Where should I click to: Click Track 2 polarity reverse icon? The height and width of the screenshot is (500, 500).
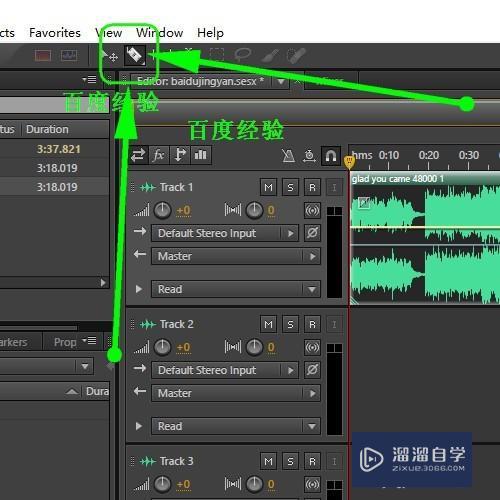pos(312,370)
